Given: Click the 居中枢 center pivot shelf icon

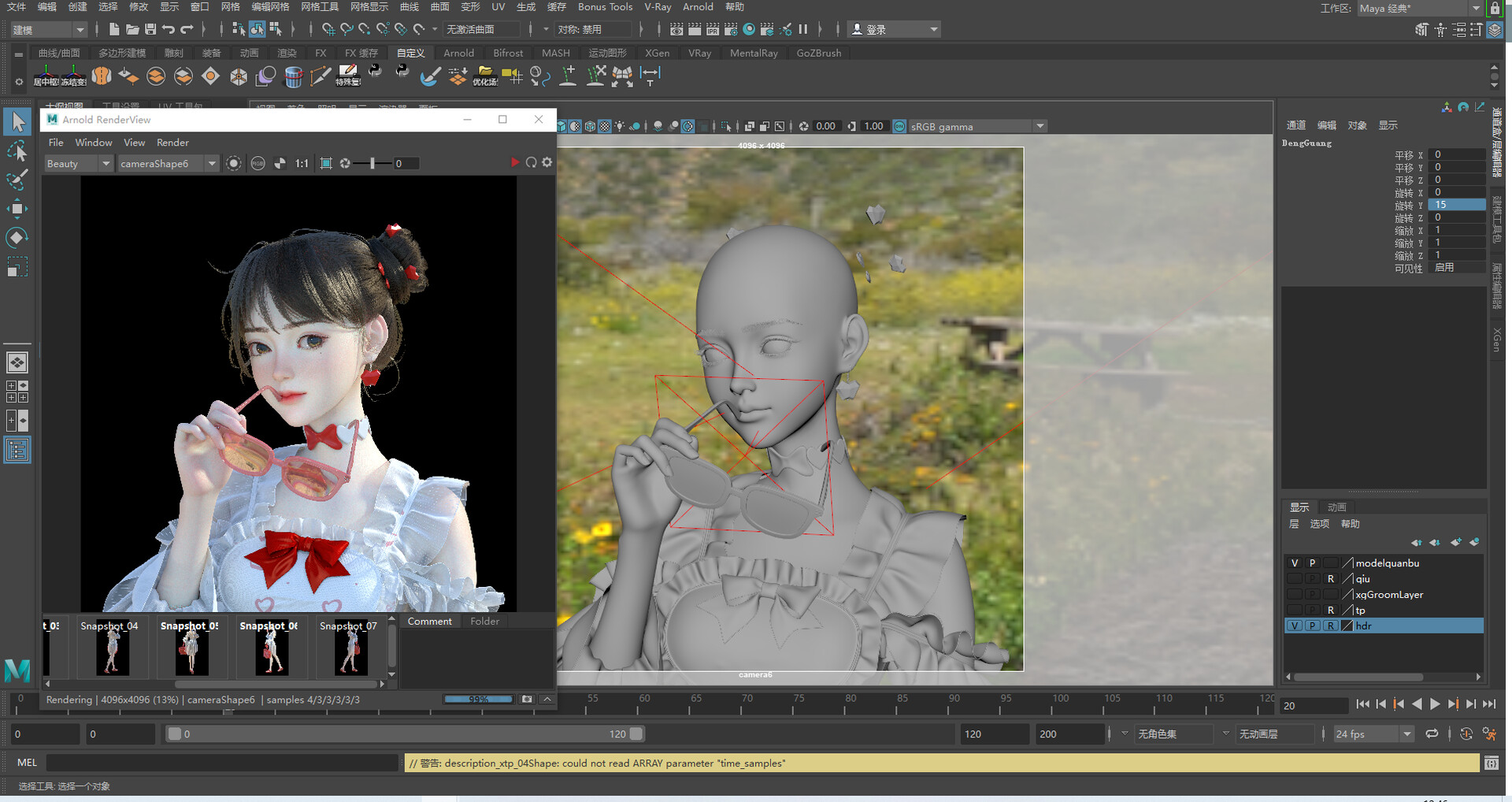Looking at the screenshot, I should click(x=46, y=76).
